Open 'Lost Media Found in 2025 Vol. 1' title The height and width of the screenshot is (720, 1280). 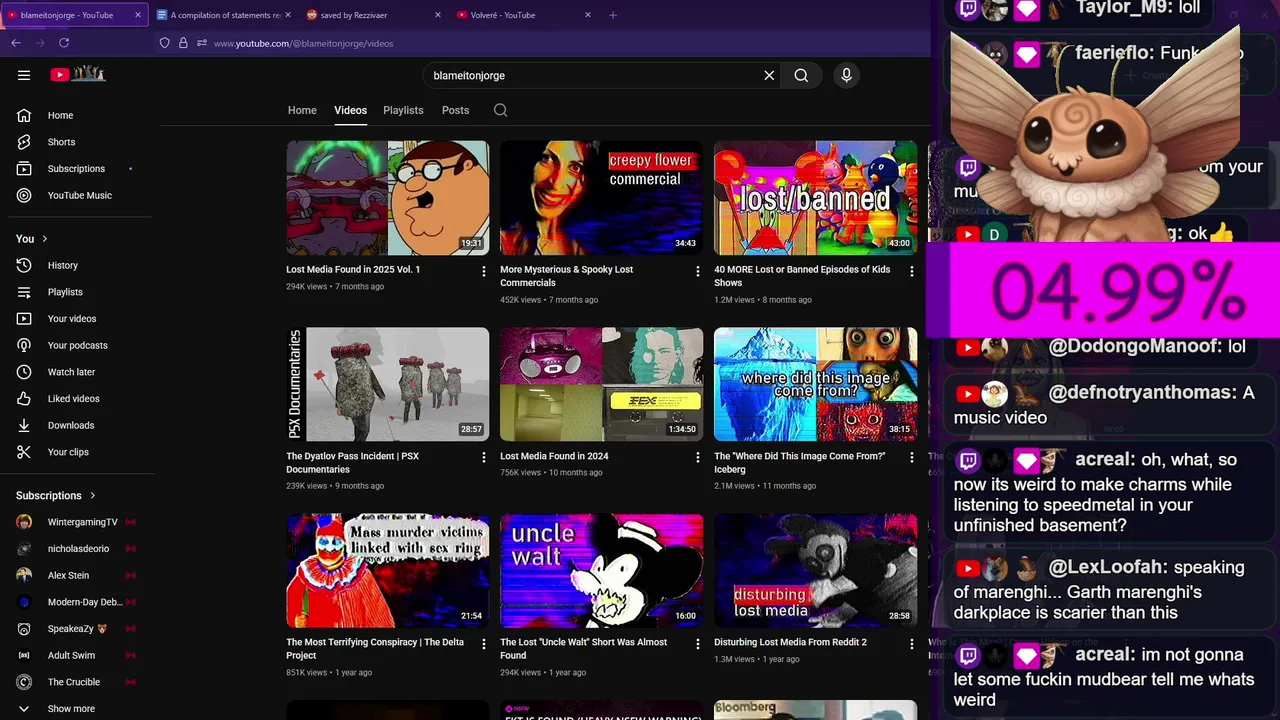click(x=353, y=269)
